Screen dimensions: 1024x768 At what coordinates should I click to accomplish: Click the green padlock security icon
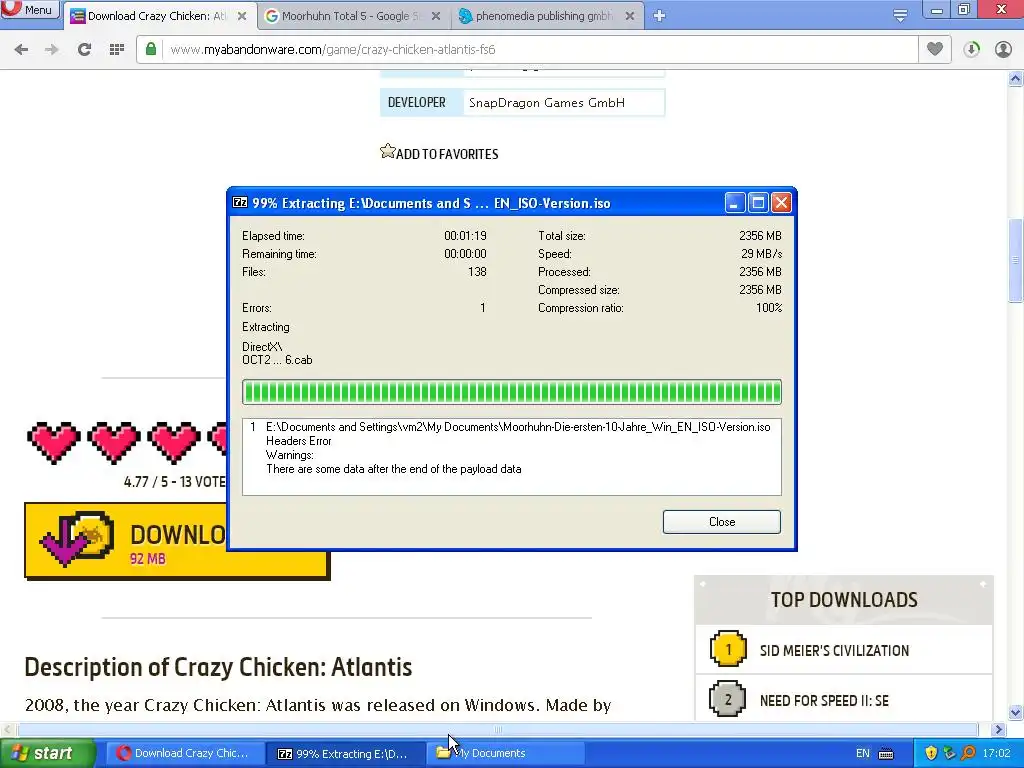(151, 49)
